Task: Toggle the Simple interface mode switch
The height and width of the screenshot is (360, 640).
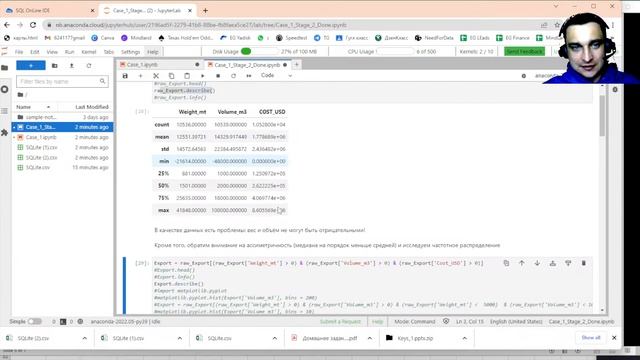Action: click(x=34, y=322)
